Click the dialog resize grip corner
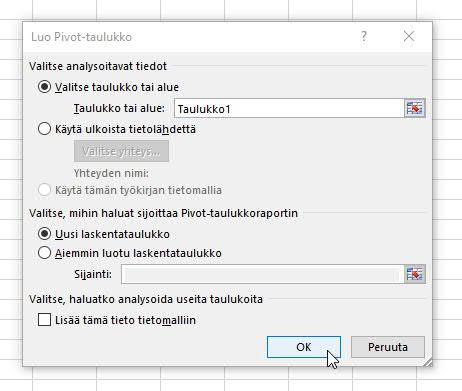 point(428,362)
